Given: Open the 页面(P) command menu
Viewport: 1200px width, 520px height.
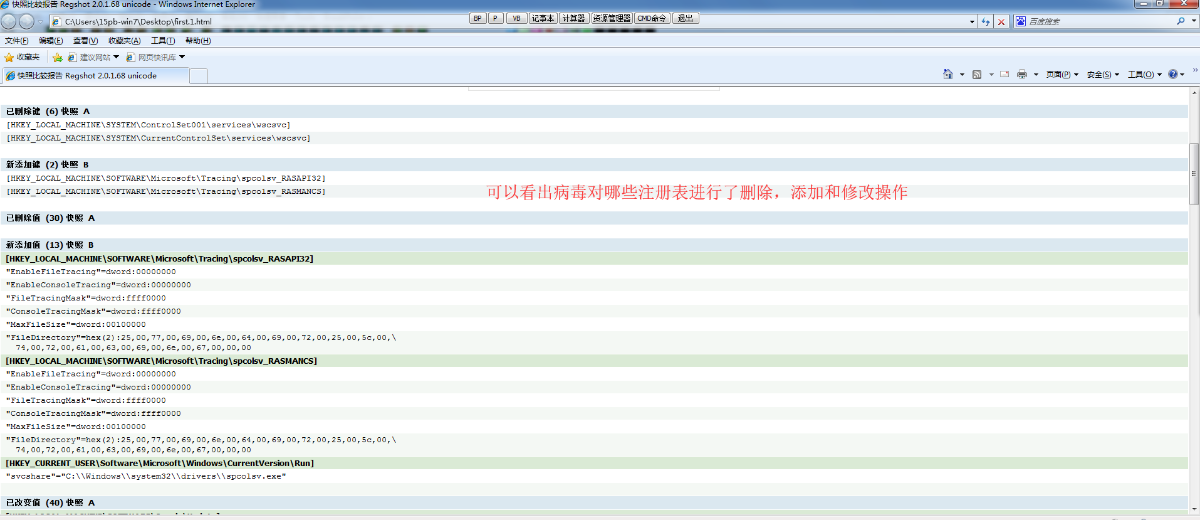Looking at the screenshot, I should pyautogui.click(x=1062, y=75).
